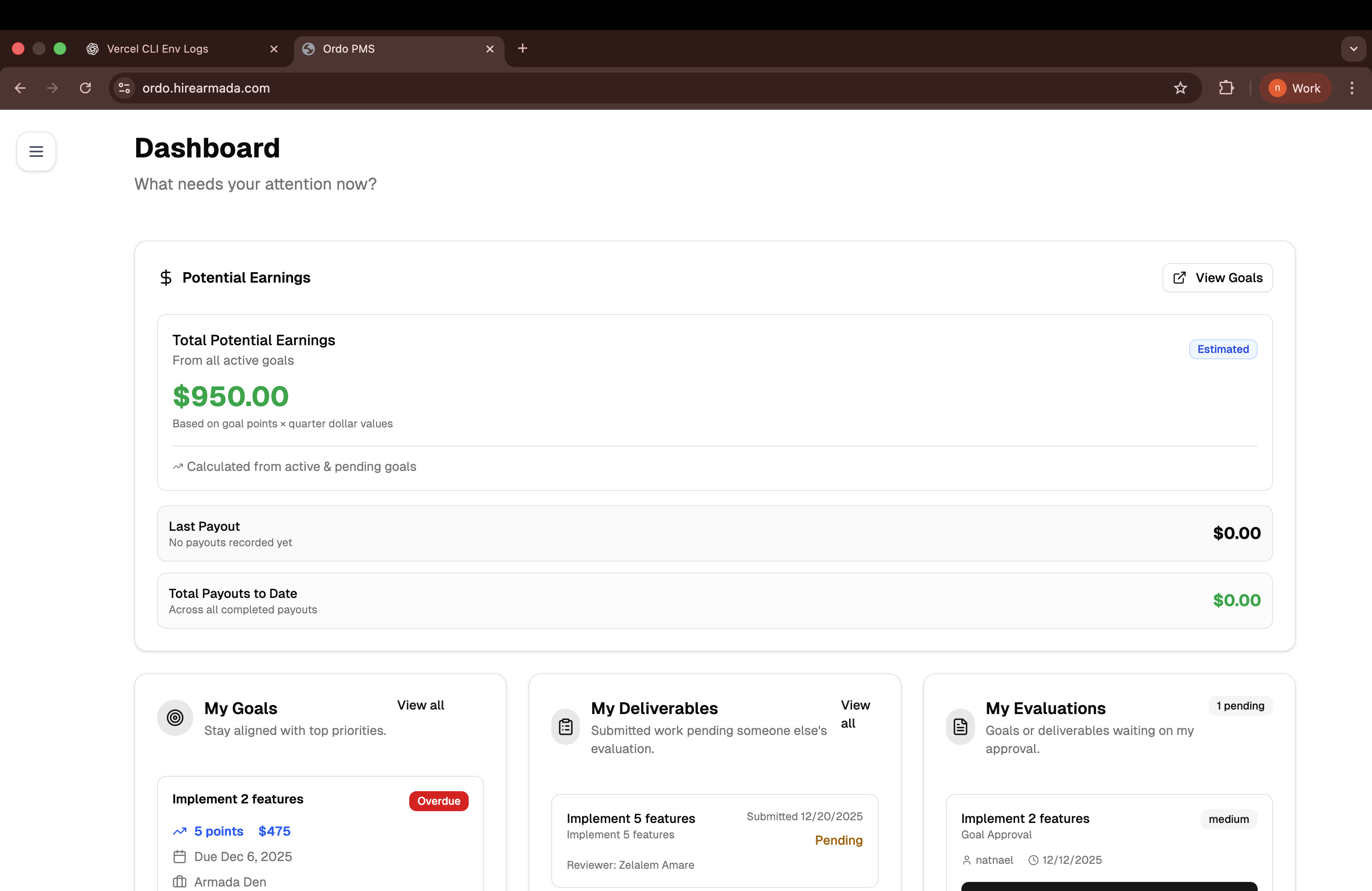This screenshot has width=1372, height=891.
Task: Expand the tab search chevron
Action: pos(1353,49)
